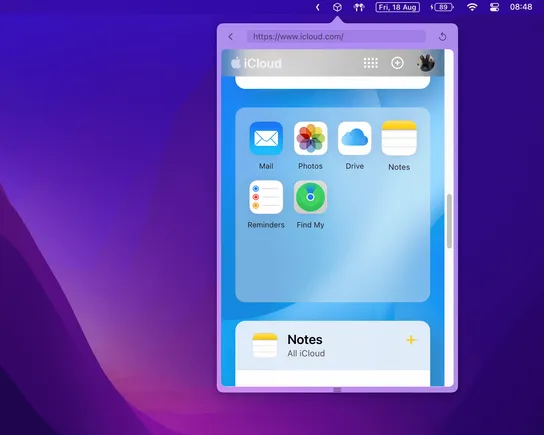The width and height of the screenshot is (544, 435).
Task: Reload the page with refresh icon
Action: (x=442, y=36)
